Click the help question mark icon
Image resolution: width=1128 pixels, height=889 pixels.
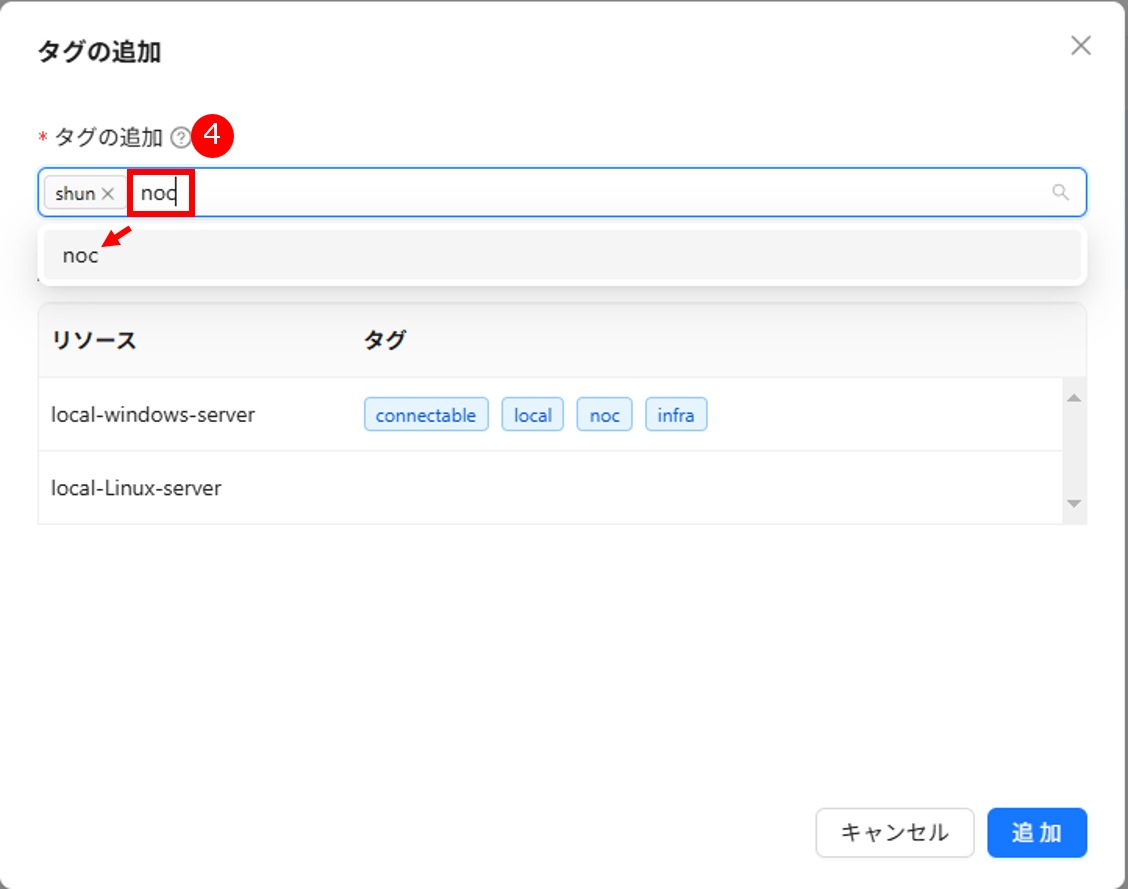[x=180, y=137]
